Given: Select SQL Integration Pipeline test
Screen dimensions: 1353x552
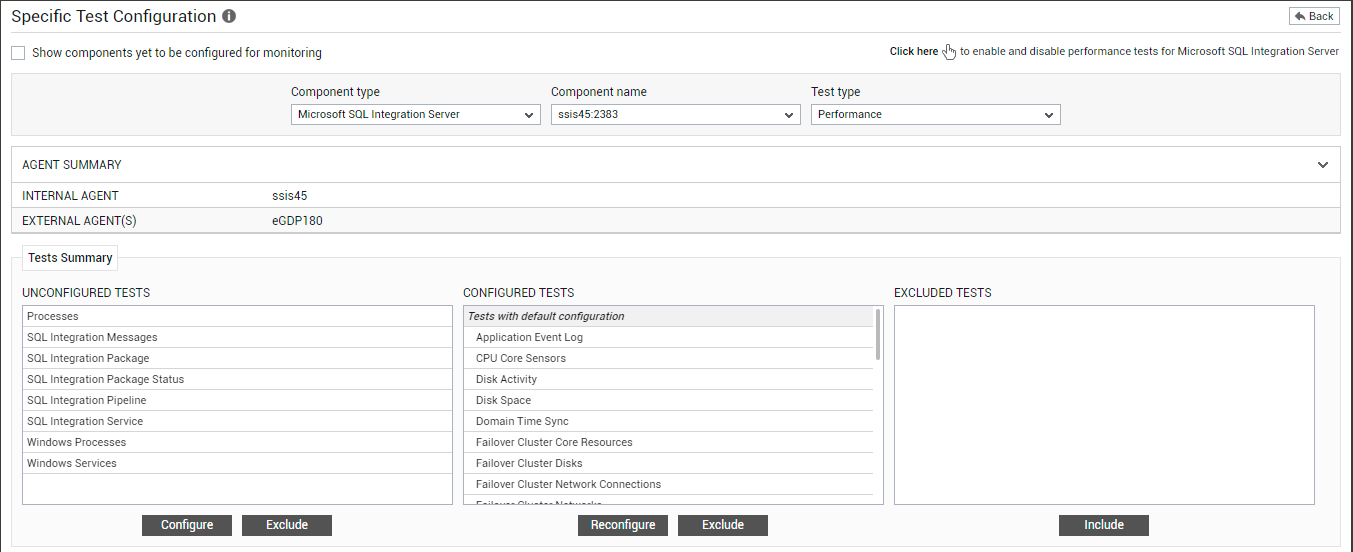Looking at the screenshot, I should coord(238,400).
